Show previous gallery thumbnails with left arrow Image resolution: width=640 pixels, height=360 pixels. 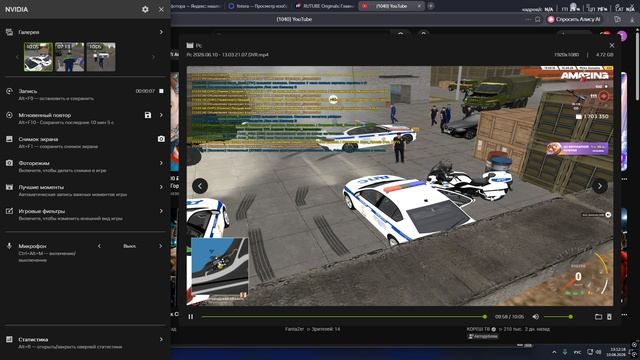(x=17, y=57)
